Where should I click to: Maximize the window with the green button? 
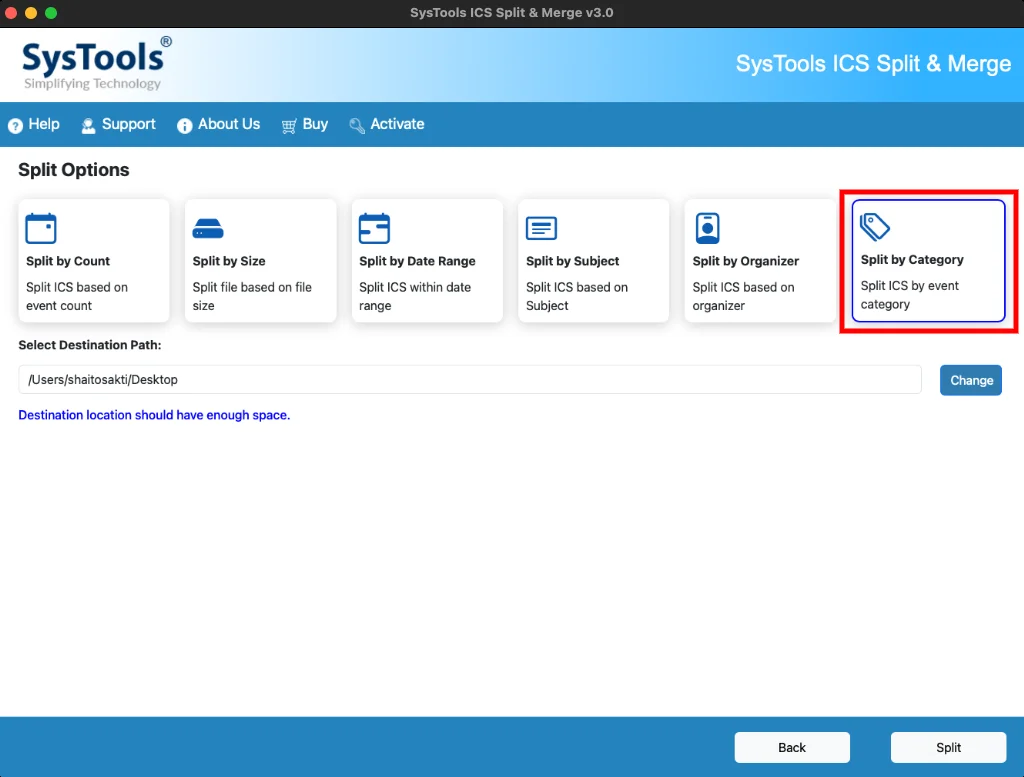pos(51,13)
